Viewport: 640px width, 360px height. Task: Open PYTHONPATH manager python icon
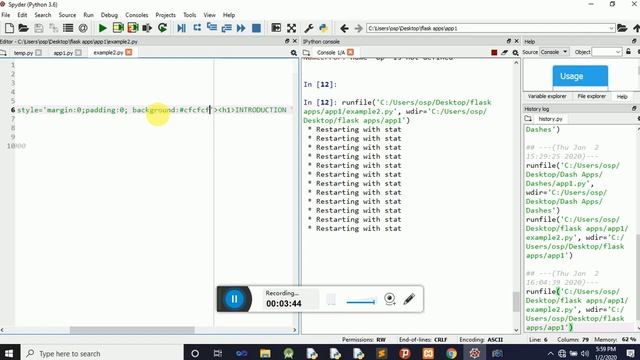324,28
